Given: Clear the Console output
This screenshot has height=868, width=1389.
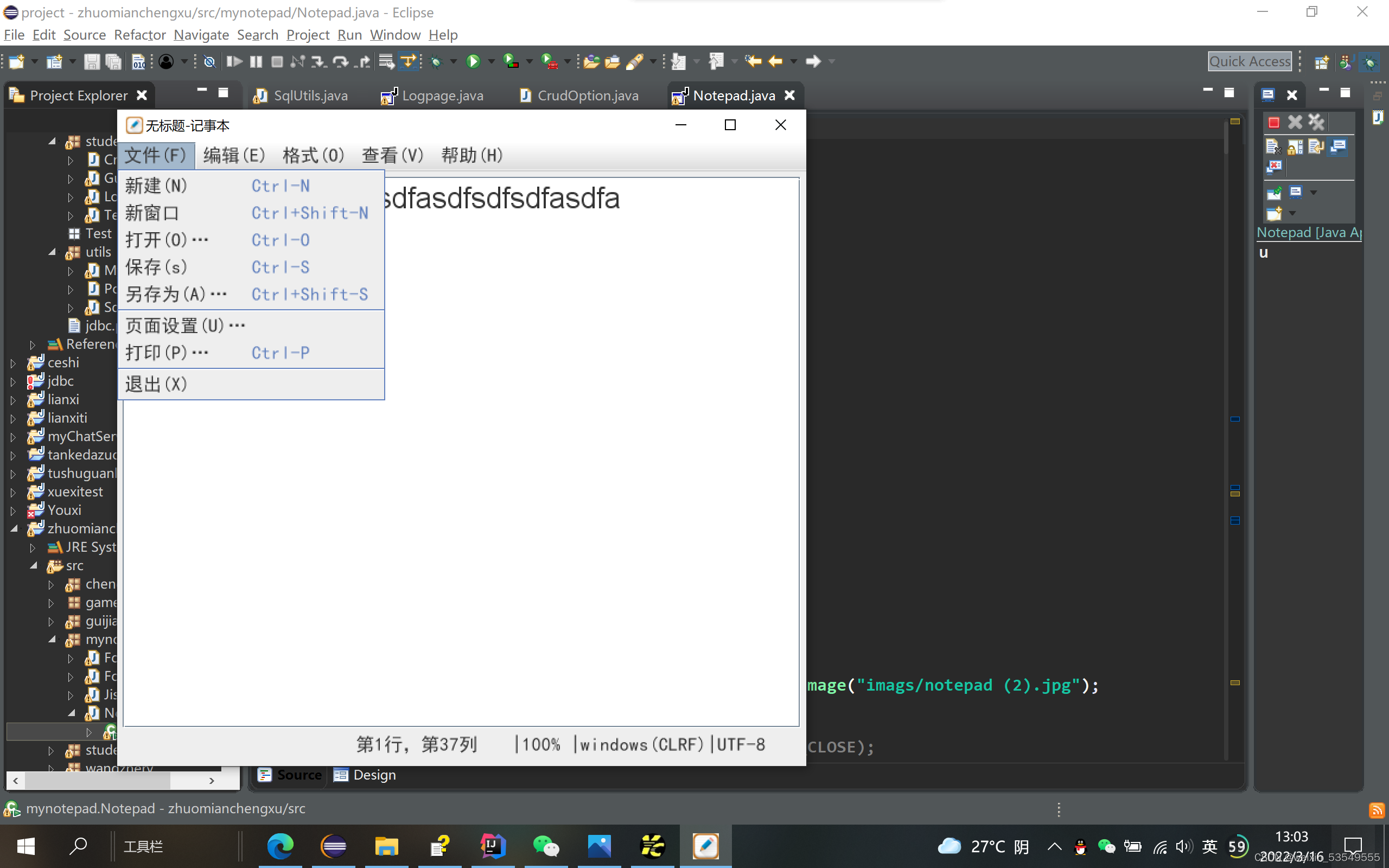Looking at the screenshot, I should tap(1274, 148).
